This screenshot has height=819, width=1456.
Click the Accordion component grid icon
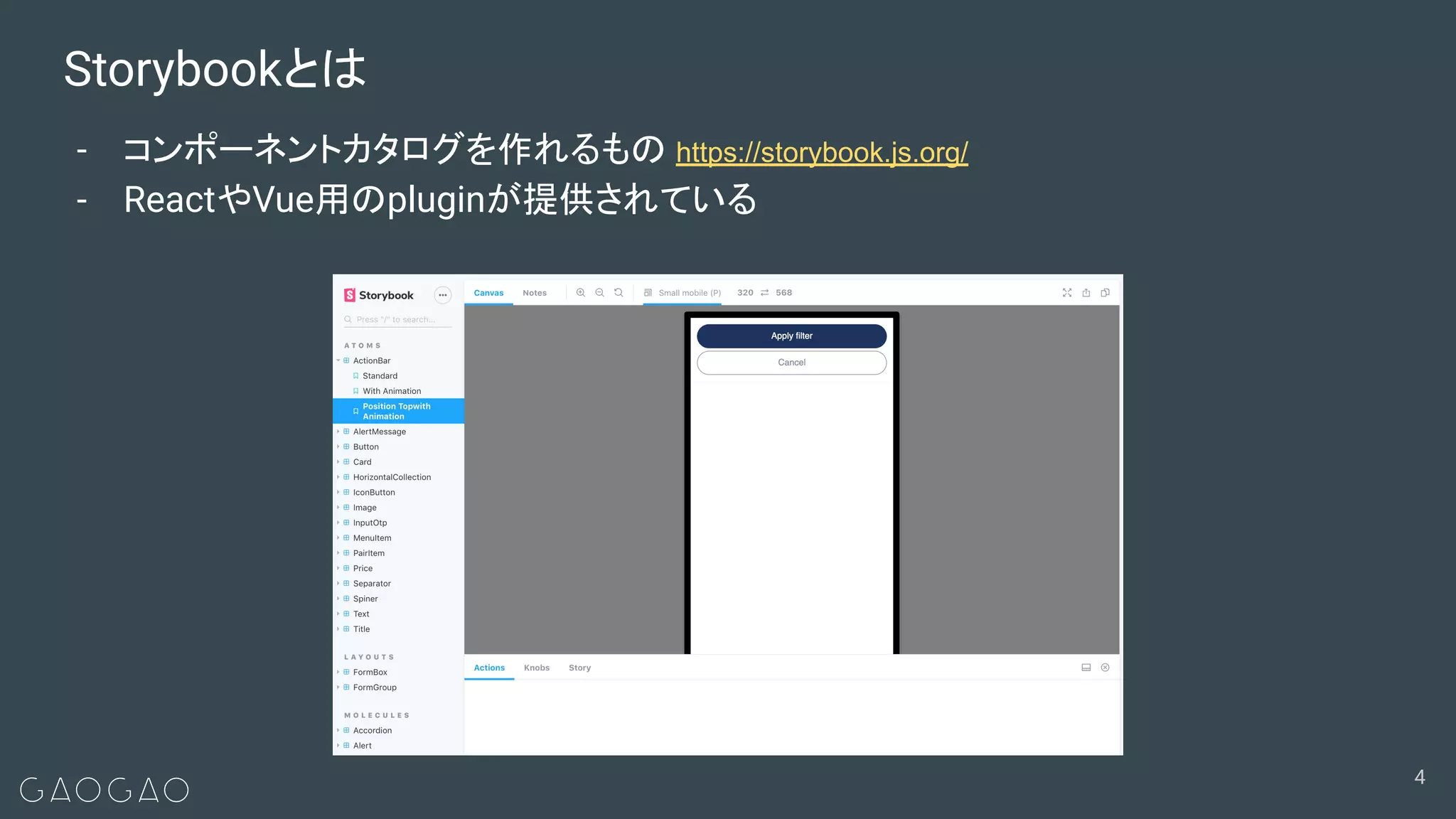point(347,730)
